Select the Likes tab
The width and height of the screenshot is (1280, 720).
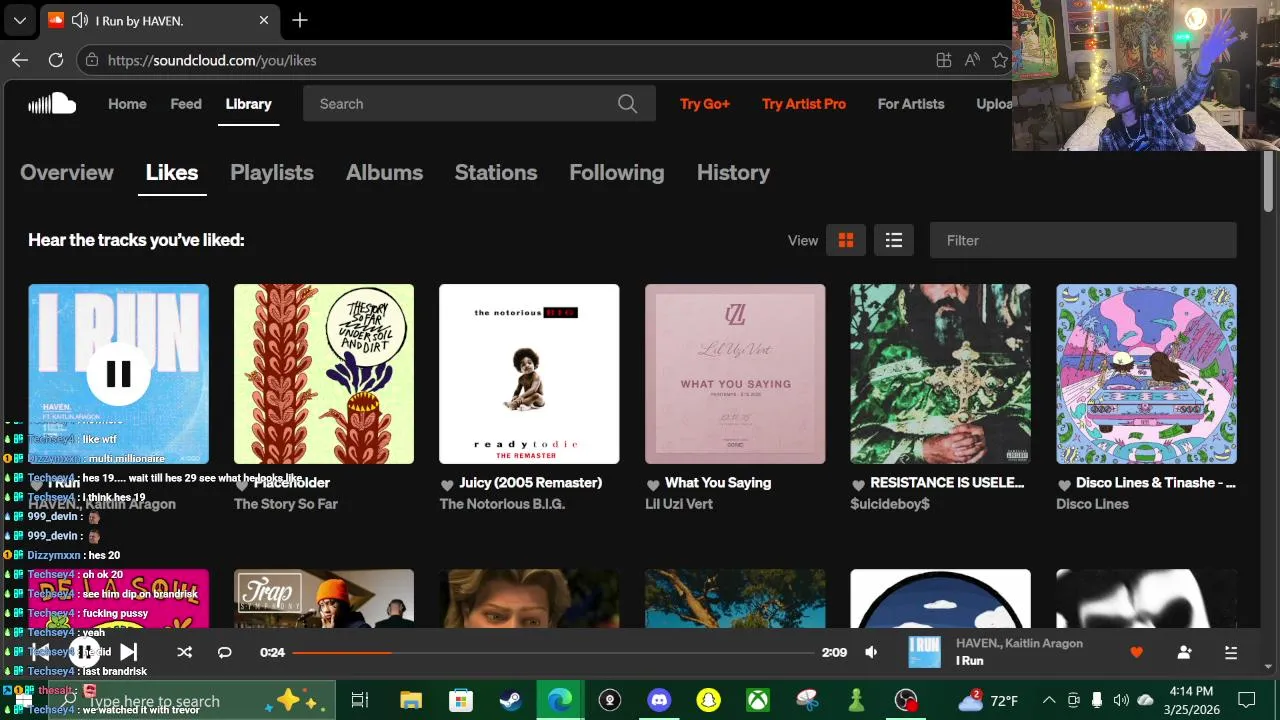pos(172,172)
